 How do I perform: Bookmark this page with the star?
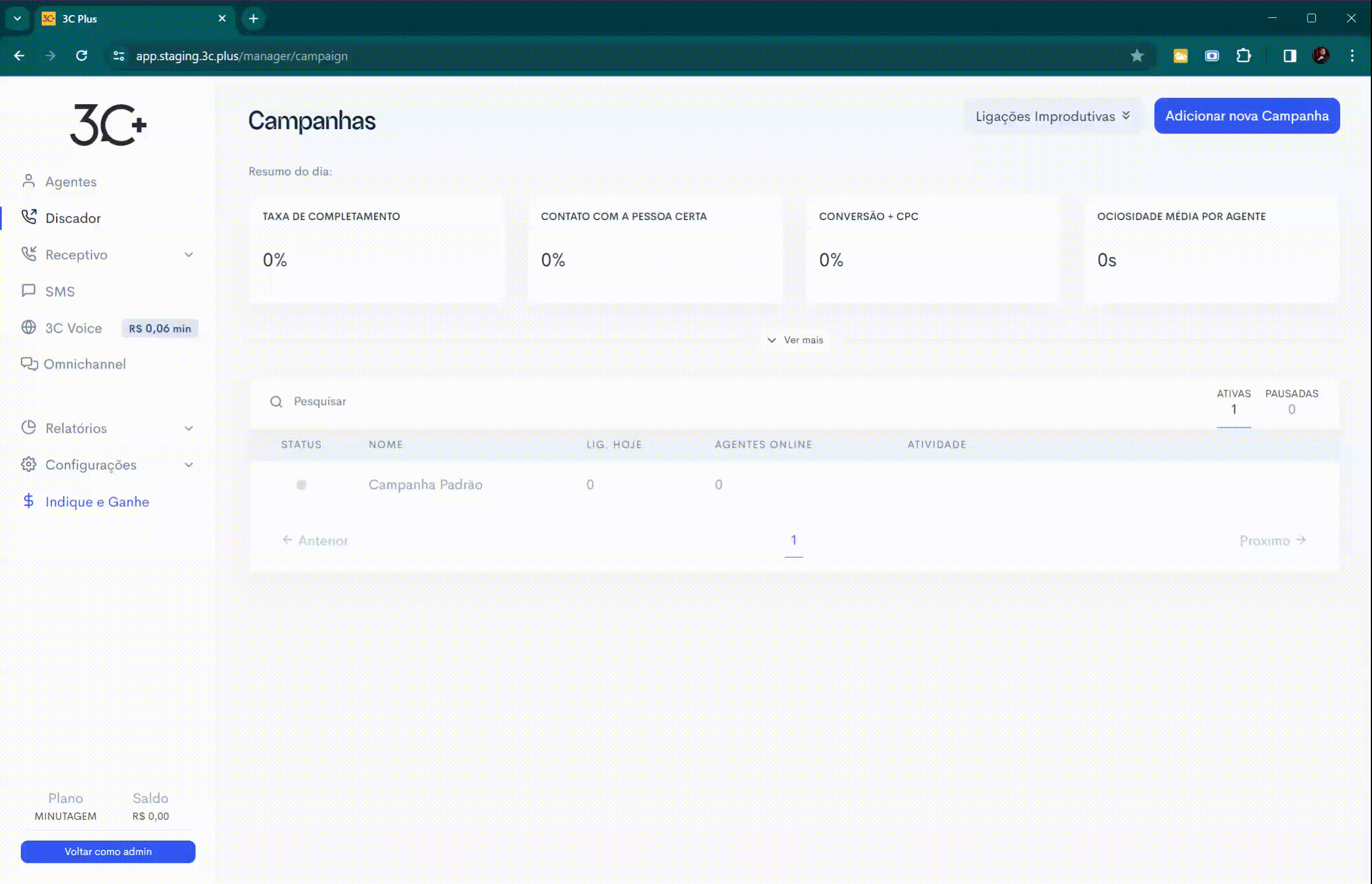[1137, 56]
